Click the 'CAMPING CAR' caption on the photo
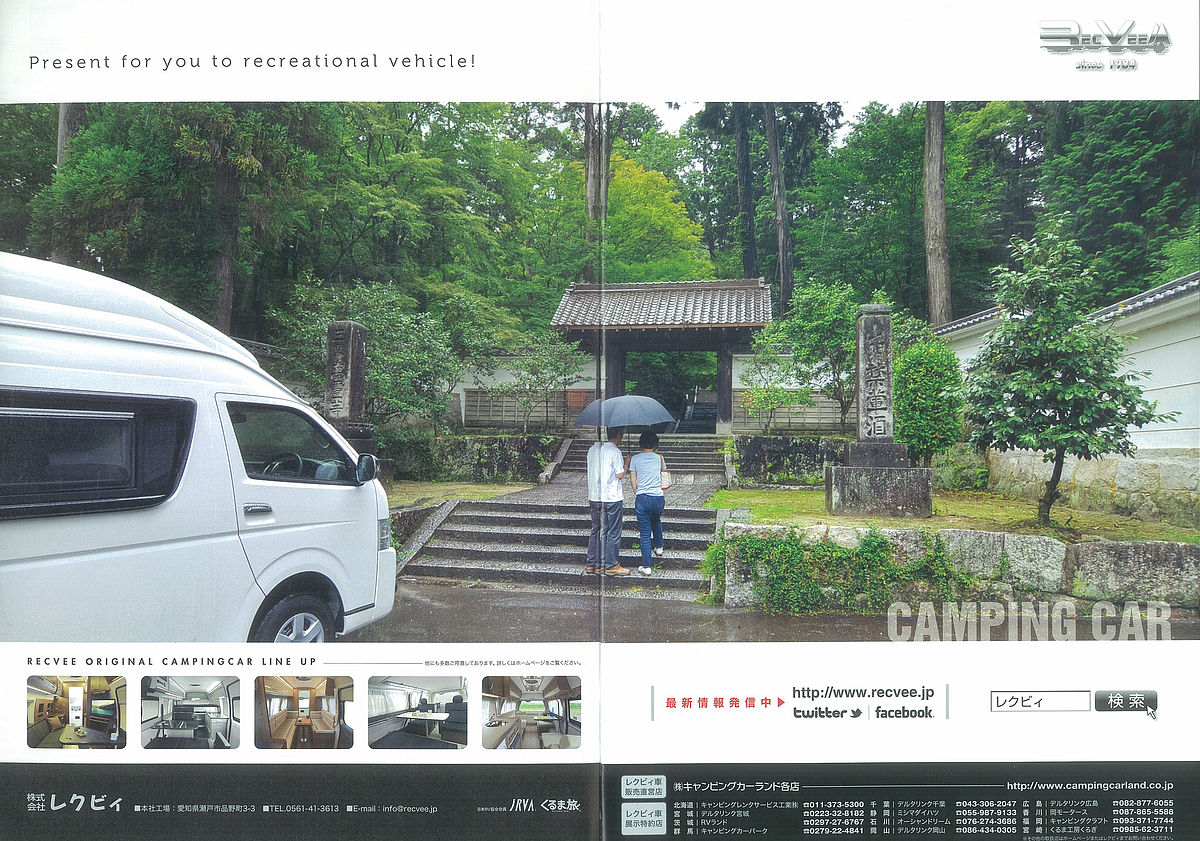Viewport: 1200px width, 841px height. 1029,621
